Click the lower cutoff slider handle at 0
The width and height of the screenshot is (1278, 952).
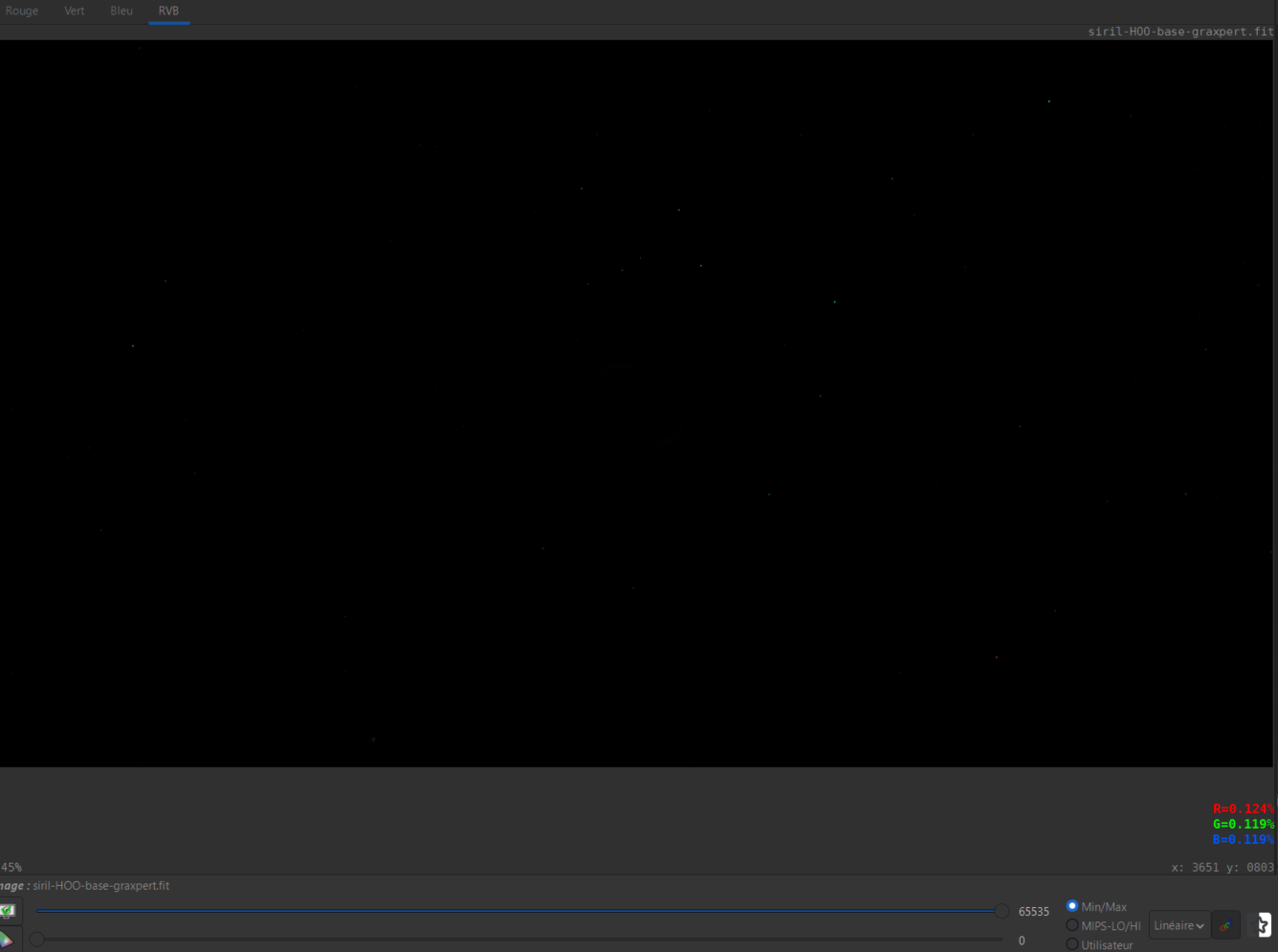(36, 940)
